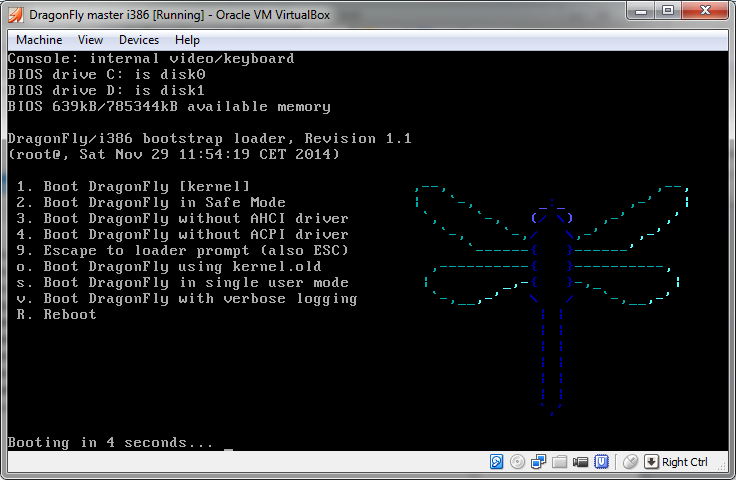Open the Machine menu
The image size is (736, 480).
tap(39, 40)
